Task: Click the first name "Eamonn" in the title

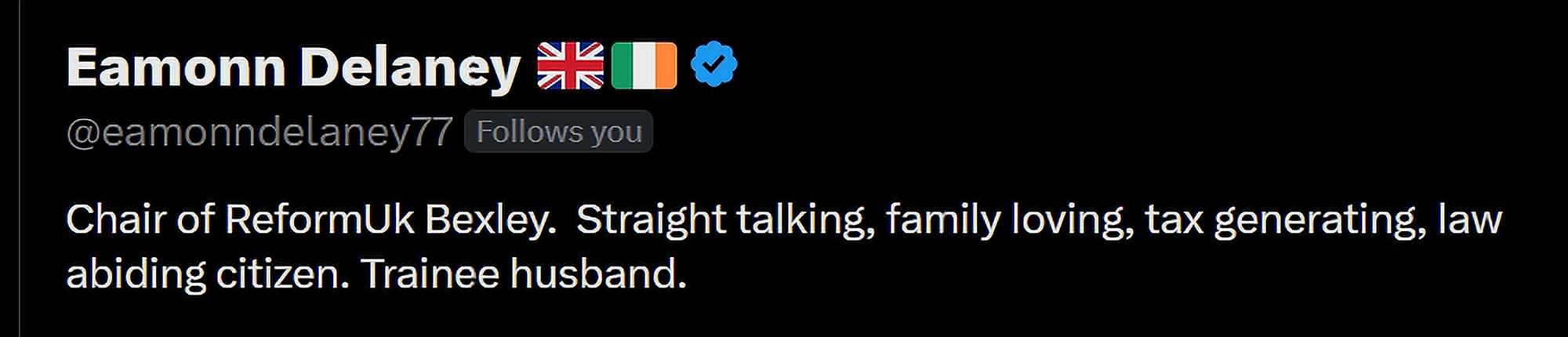Action: [x=176, y=67]
